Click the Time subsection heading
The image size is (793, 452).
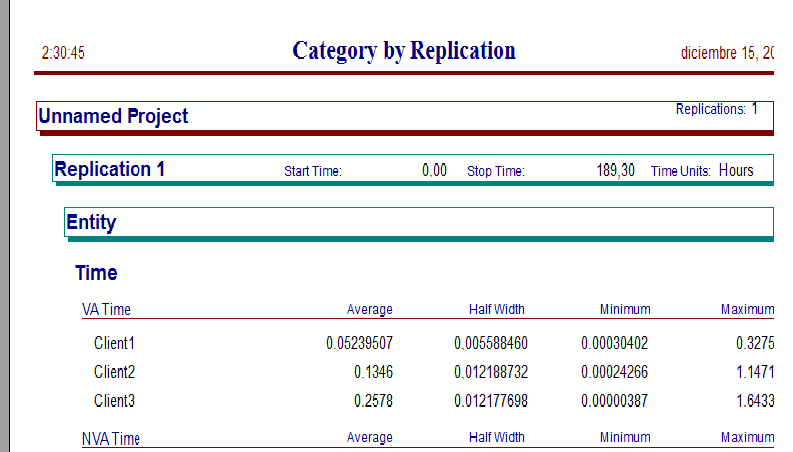96,273
